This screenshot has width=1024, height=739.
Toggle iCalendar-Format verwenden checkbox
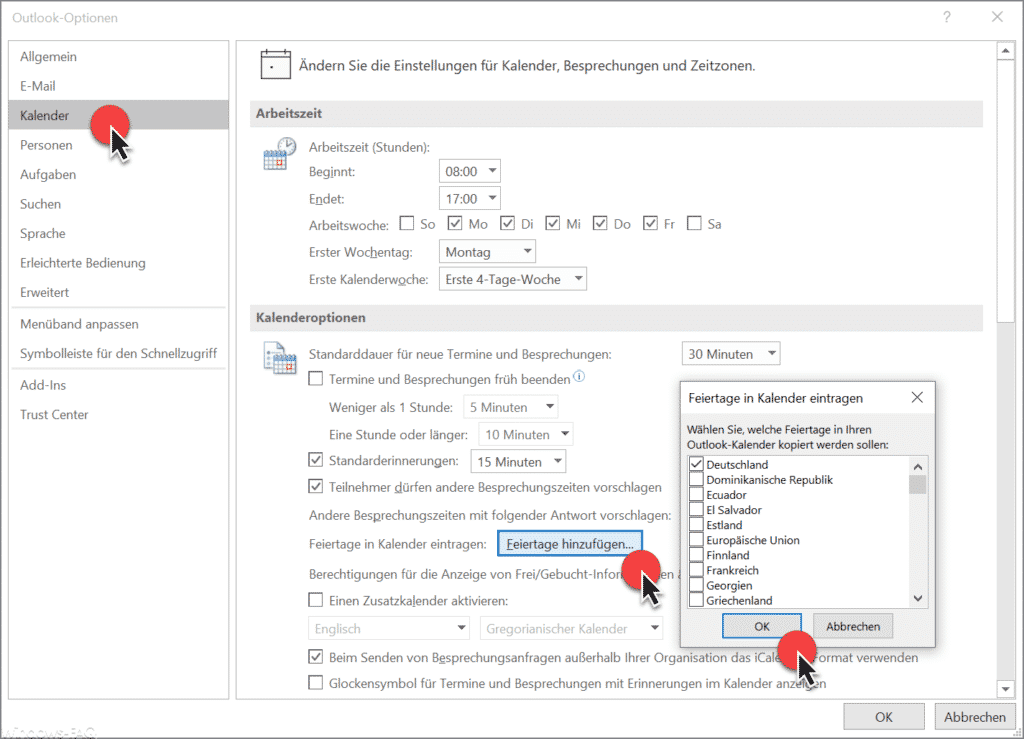coord(315,657)
